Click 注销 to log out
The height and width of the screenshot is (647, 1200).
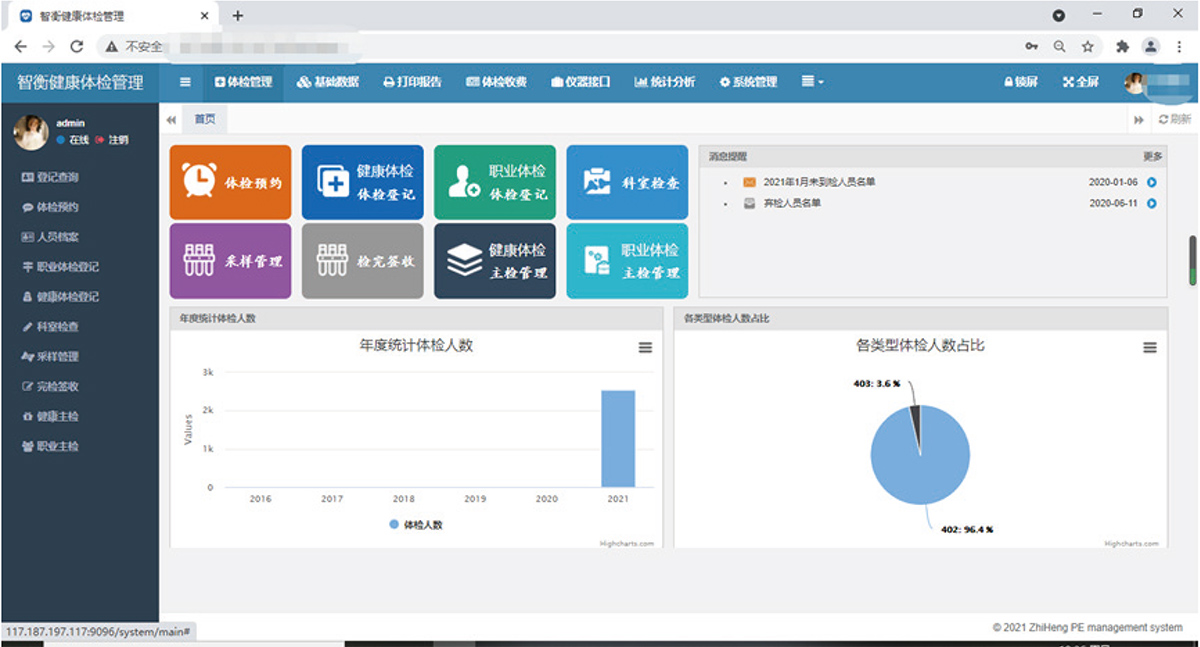click(x=118, y=140)
